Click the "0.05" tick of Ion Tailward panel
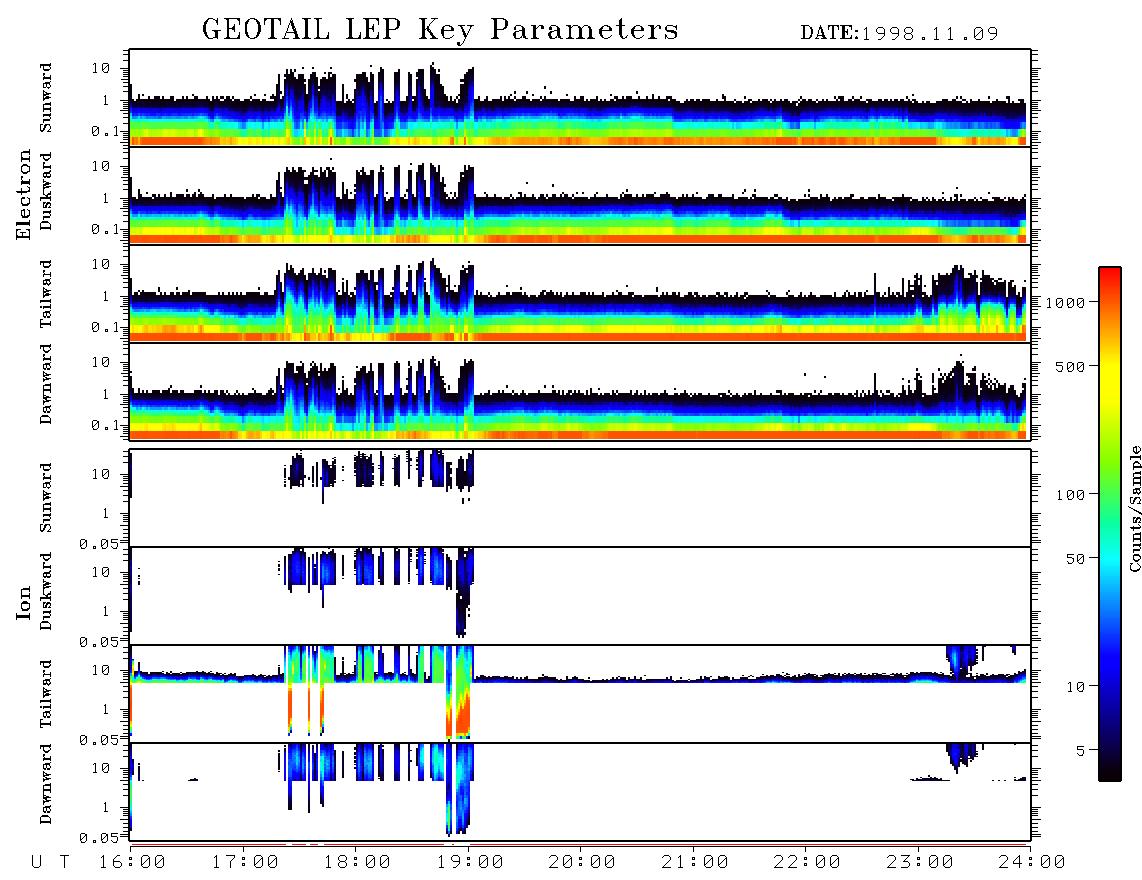Viewport: 1142px width, 880px height. pyautogui.click(x=100, y=739)
